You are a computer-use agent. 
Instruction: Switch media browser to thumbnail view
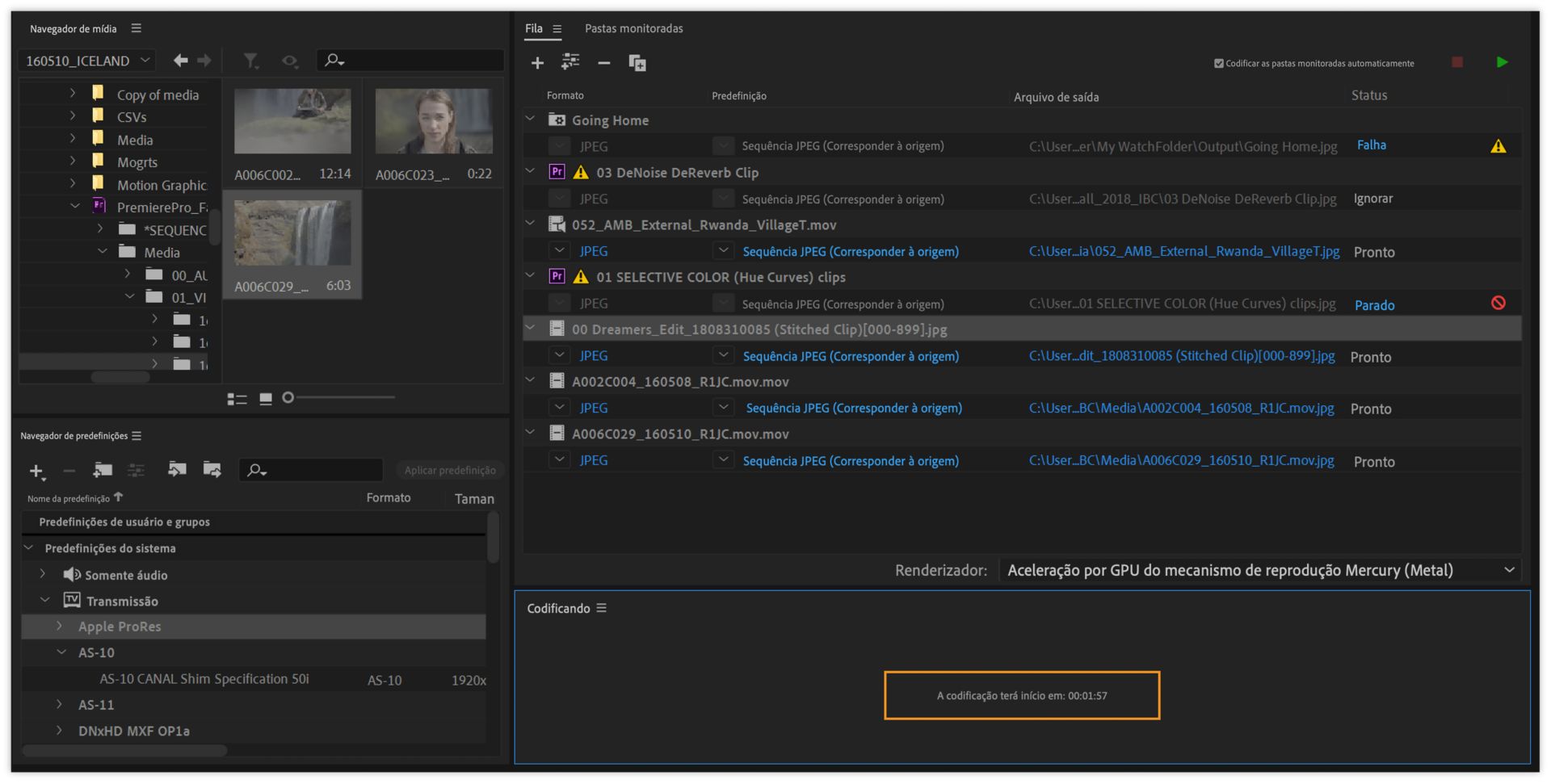(266, 399)
